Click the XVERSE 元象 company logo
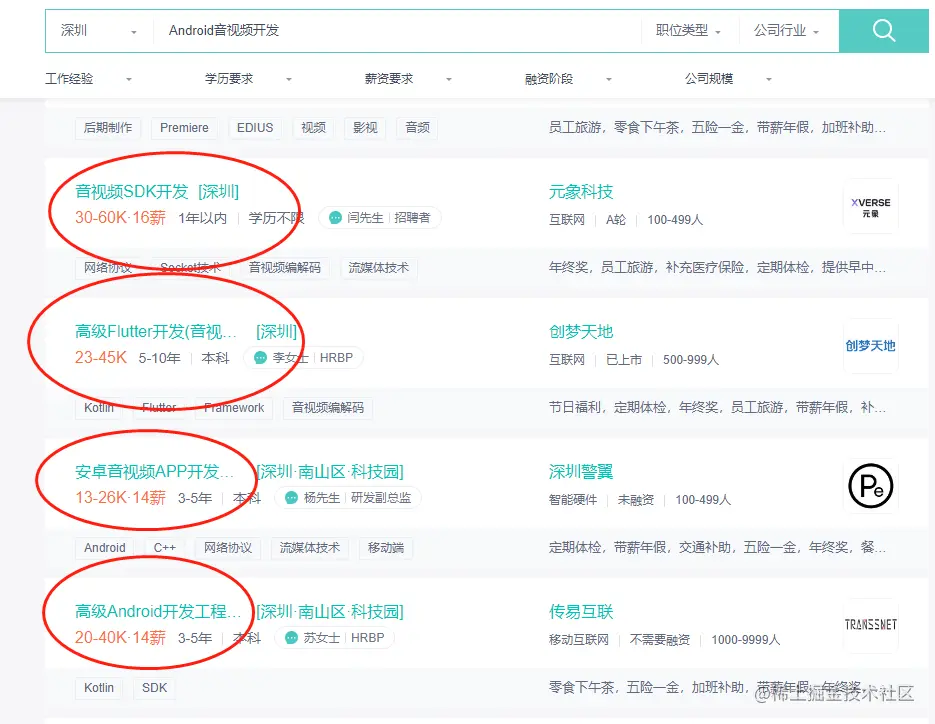The width and height of the screenshot is (935, 724). coord(870,206)
